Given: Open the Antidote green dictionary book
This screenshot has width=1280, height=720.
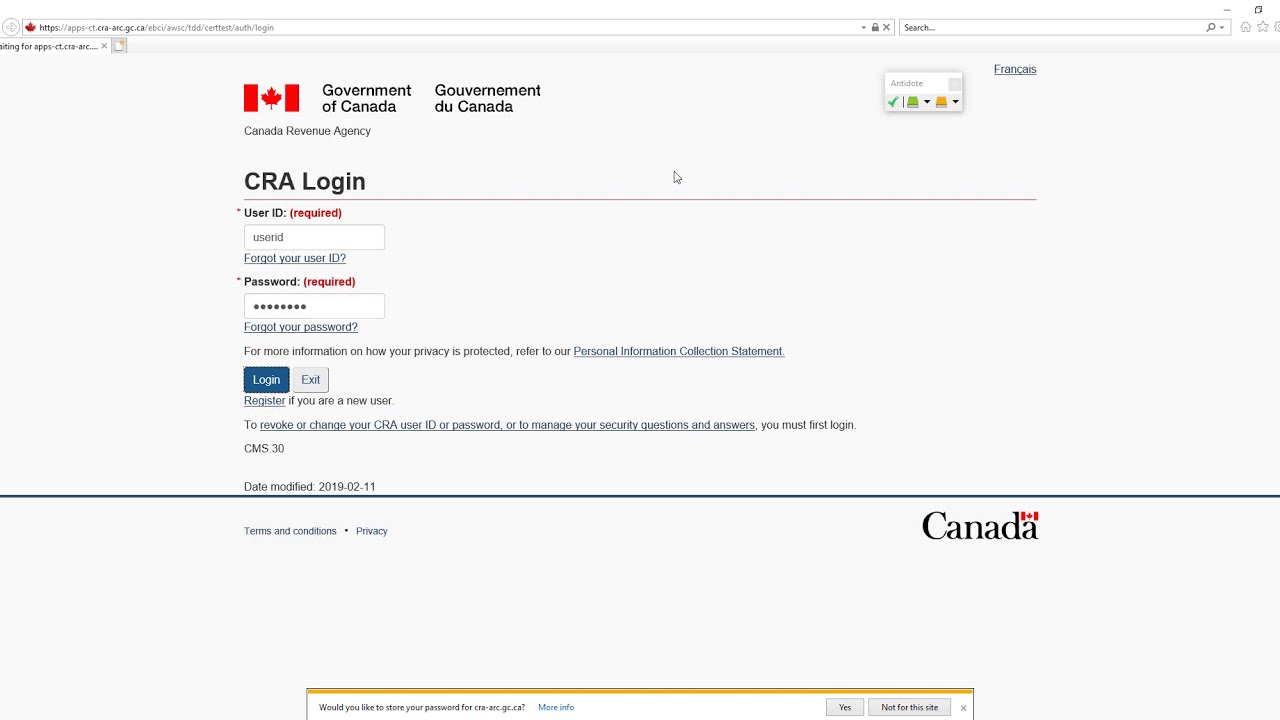Looking at the screenshot, I should (x=912, y=102).
